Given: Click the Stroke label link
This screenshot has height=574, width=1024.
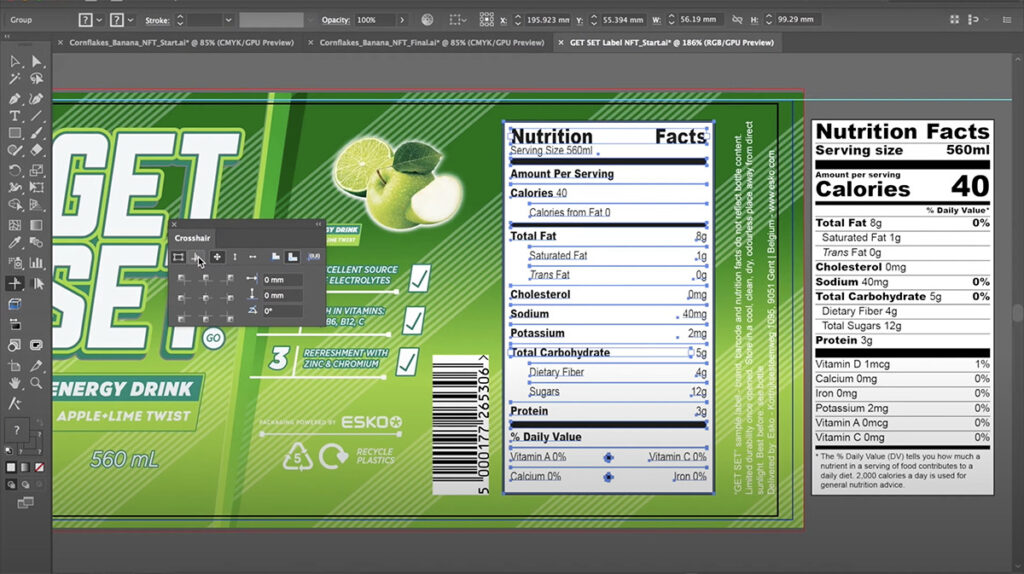Looking at the screenshot, I should click(x=157, y=20).
